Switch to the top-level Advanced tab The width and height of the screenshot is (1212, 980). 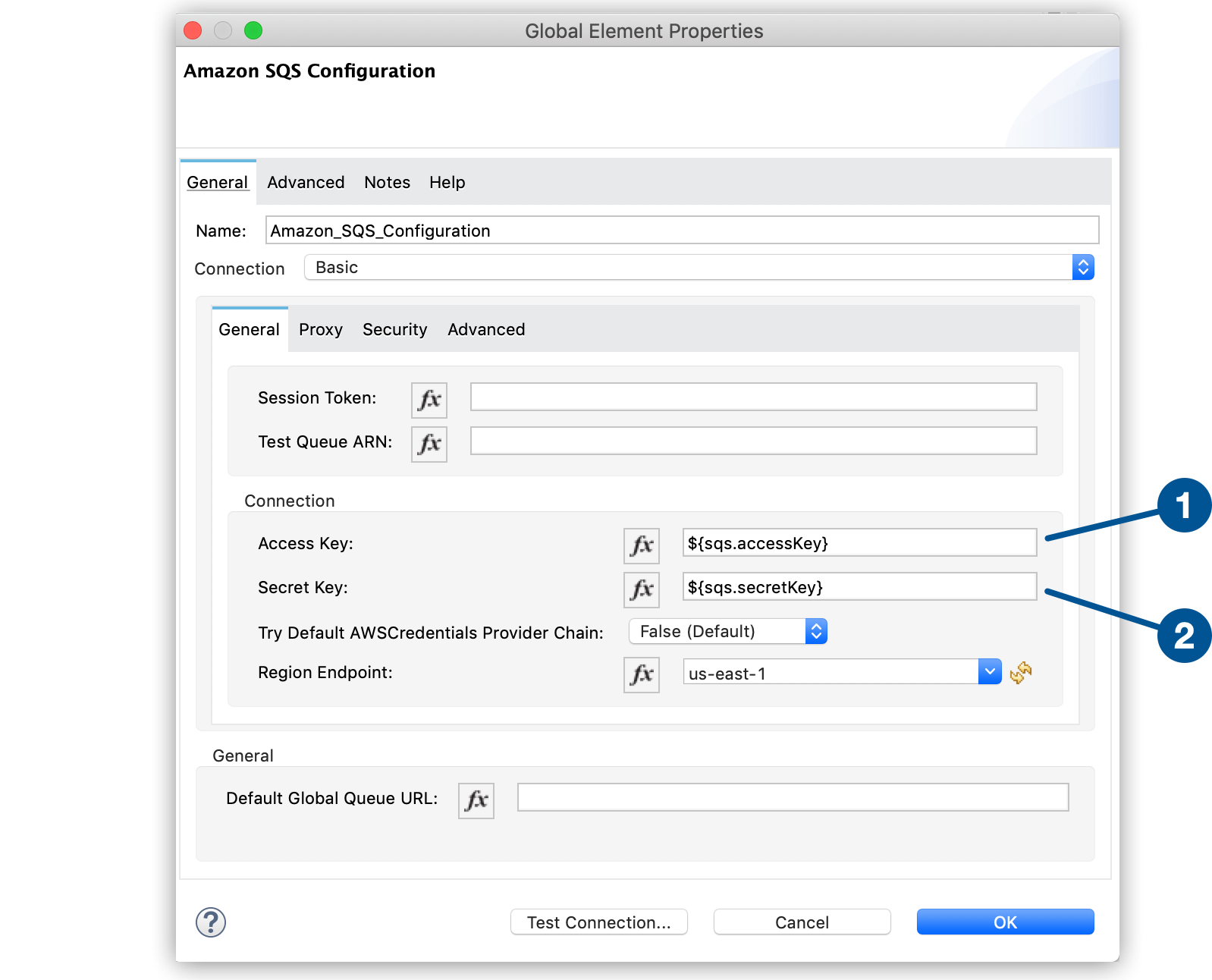(306, 183)
